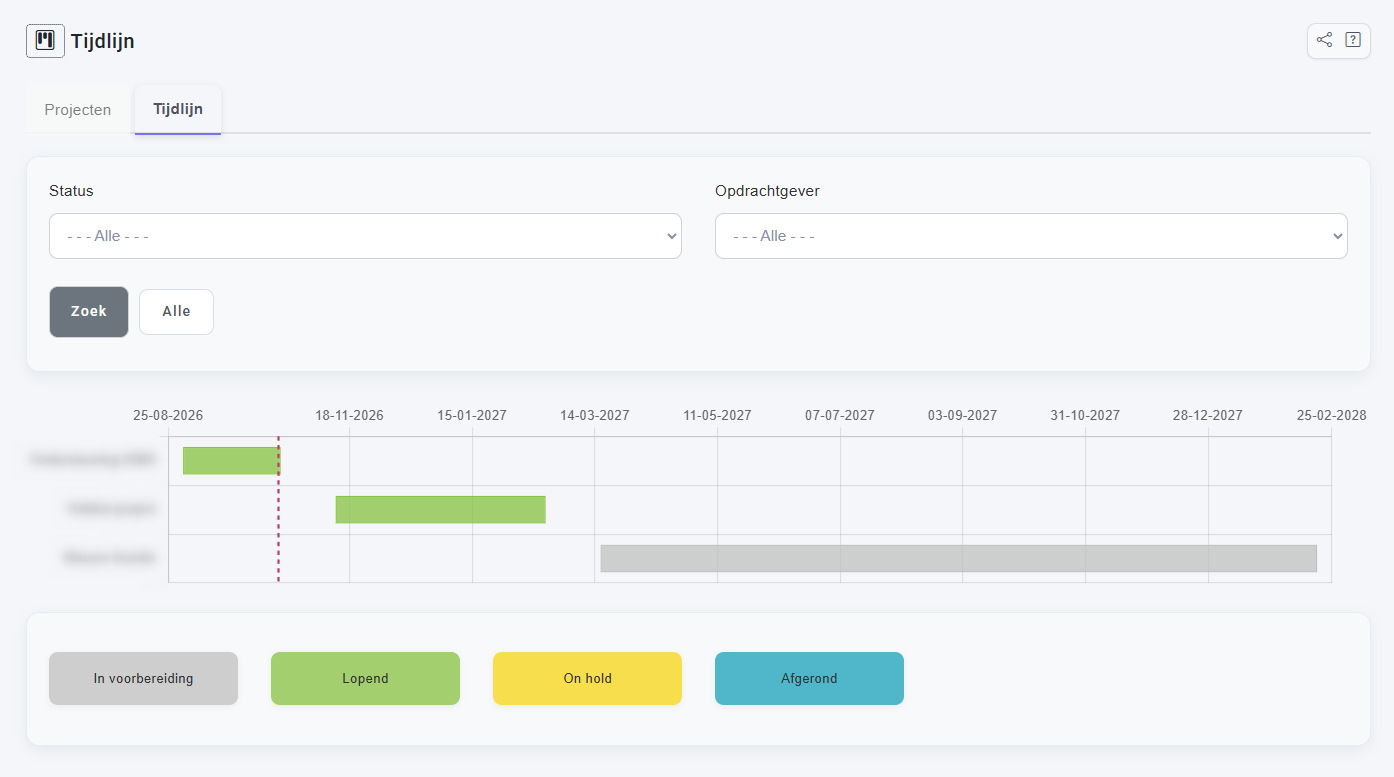Click the second-row green timeline bar
The image size is (1394, 777).
[441, 510]
